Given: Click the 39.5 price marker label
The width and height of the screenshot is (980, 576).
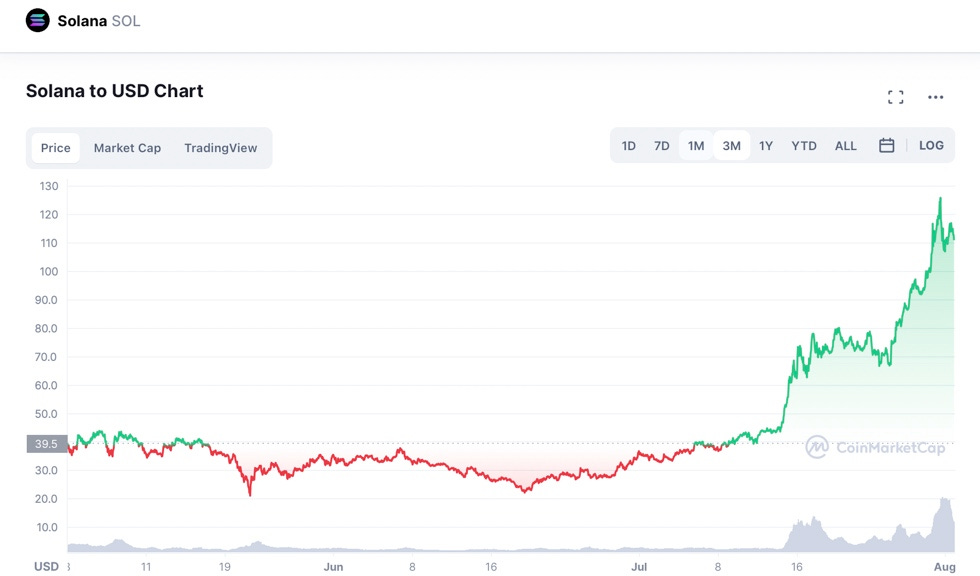Looking at the screenshot, I should tap(47, 444).
